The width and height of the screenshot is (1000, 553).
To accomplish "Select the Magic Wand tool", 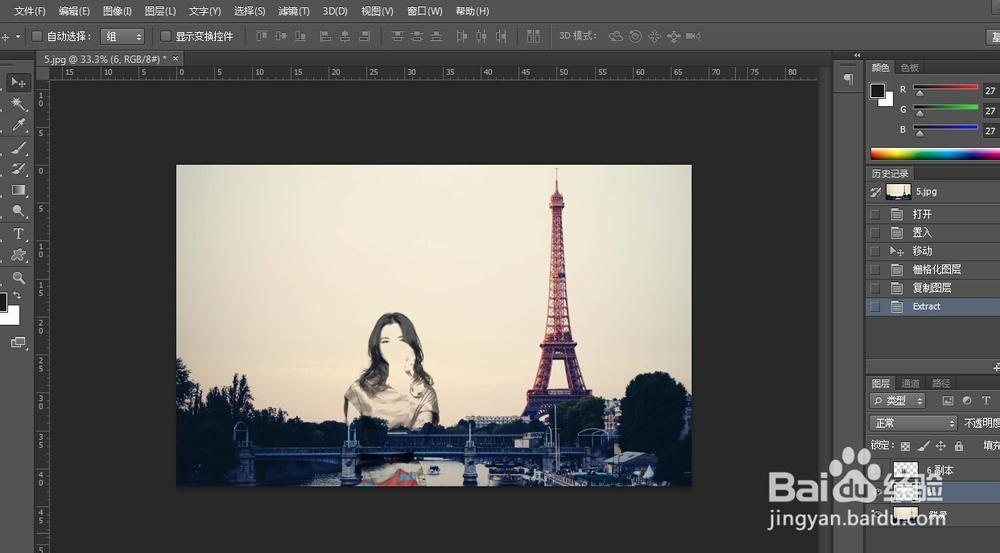I will click(x=18, y=104).
